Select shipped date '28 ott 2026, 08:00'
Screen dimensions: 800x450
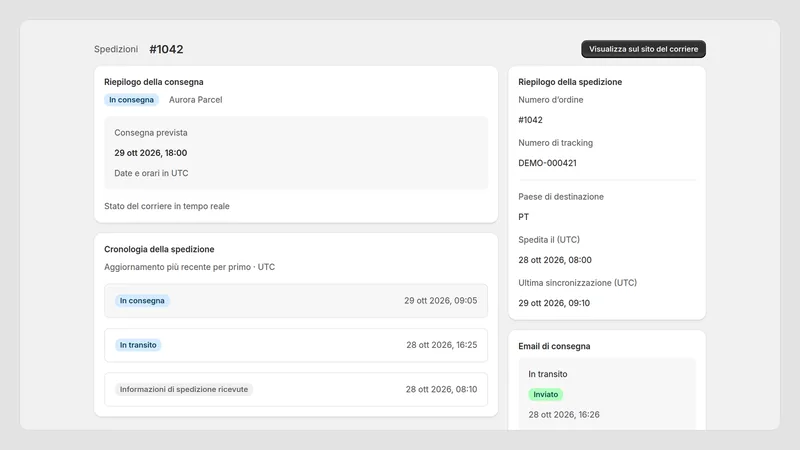tap(555, 260)
